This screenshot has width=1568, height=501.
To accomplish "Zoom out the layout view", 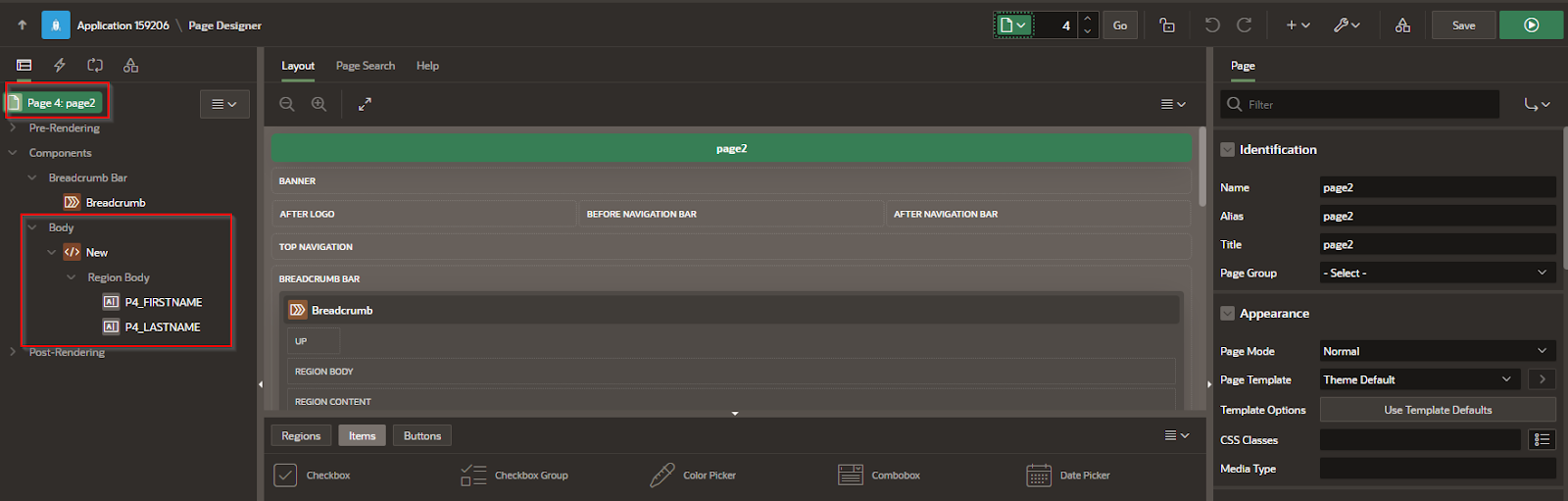I will 287,104.
